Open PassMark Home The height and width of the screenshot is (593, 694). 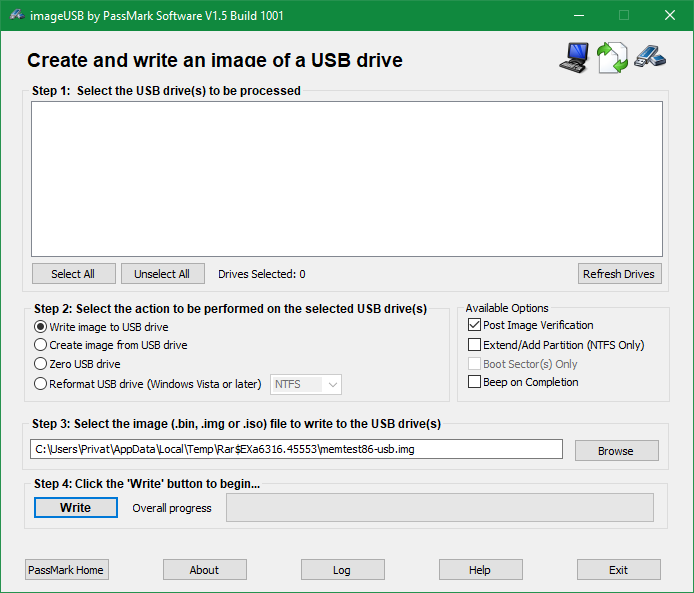click(66, 570)
